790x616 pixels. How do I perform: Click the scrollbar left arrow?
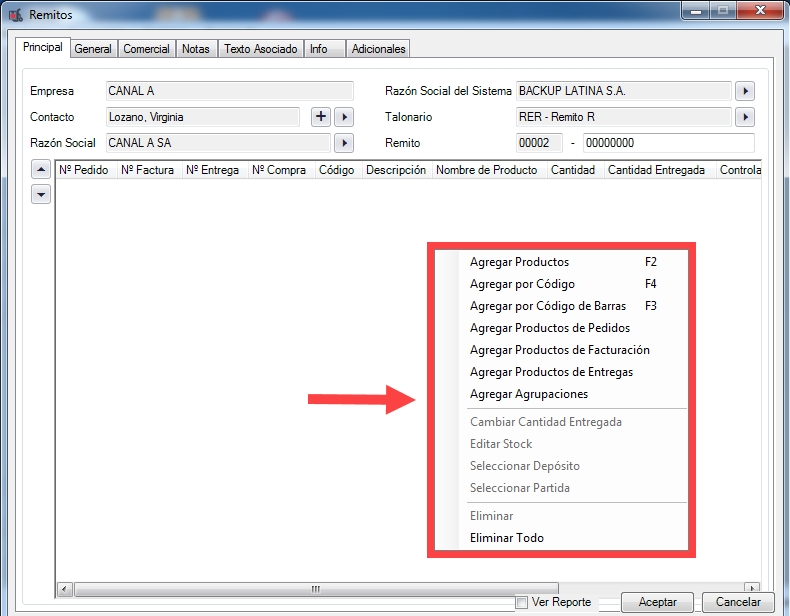(64, 589)
